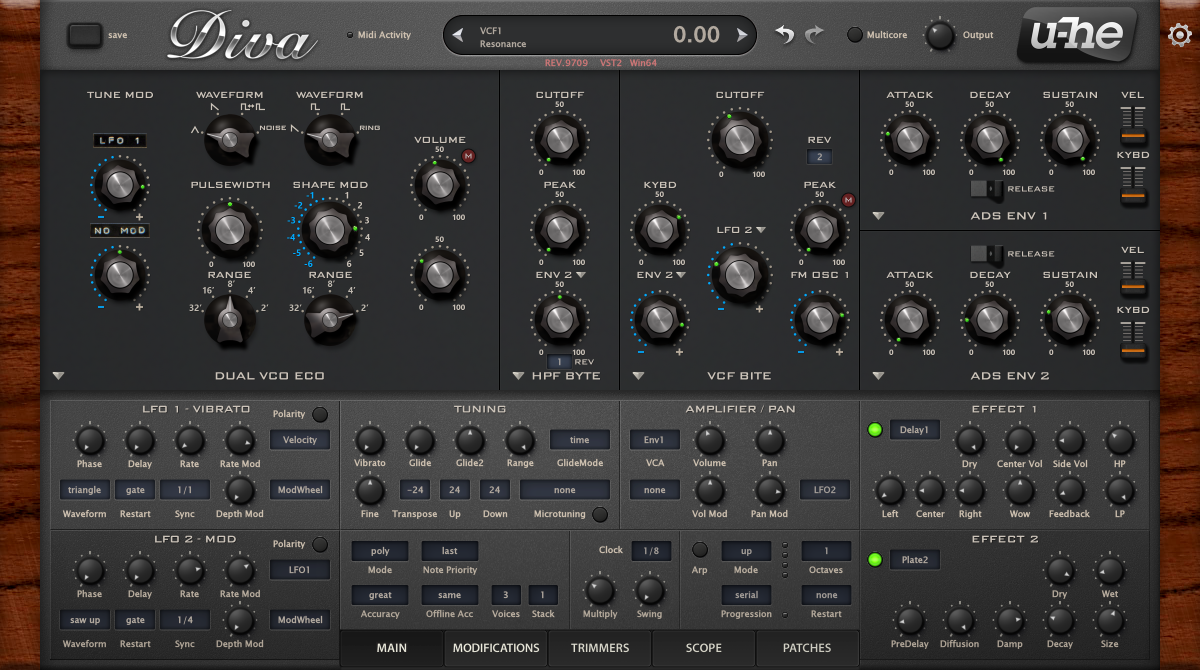
Task: Click the redo arrow icon
Action: [814, 35]
